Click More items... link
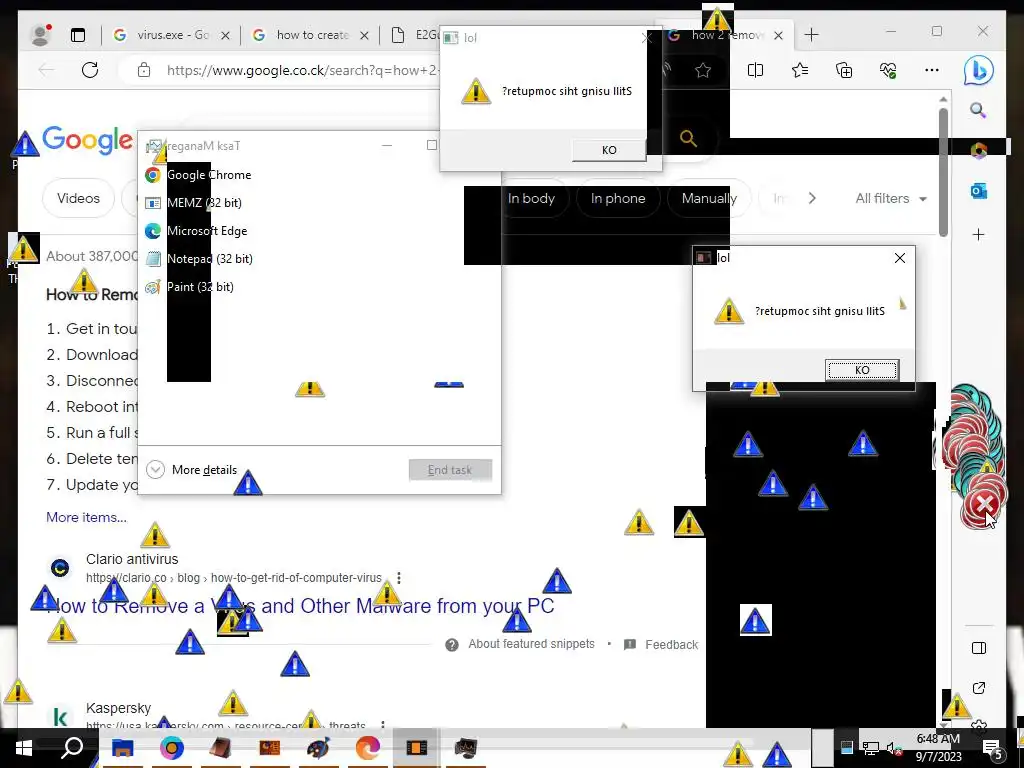 pos(86,517)
